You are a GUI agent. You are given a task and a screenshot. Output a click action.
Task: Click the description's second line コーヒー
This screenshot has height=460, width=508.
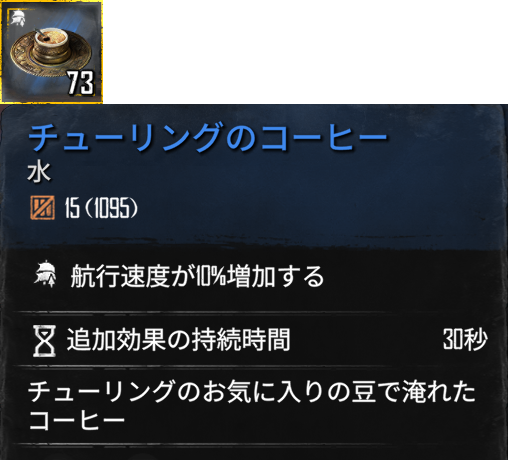[77, 420]
